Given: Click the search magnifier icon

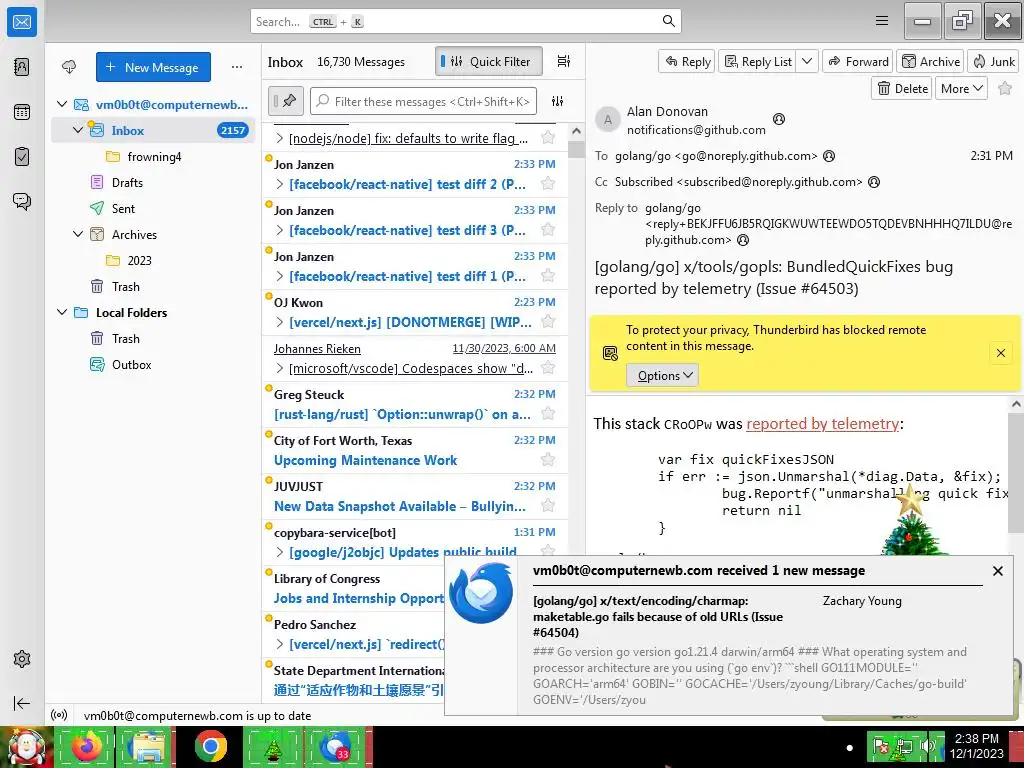Looking at the screenshot, I should (x=668, y=21).
